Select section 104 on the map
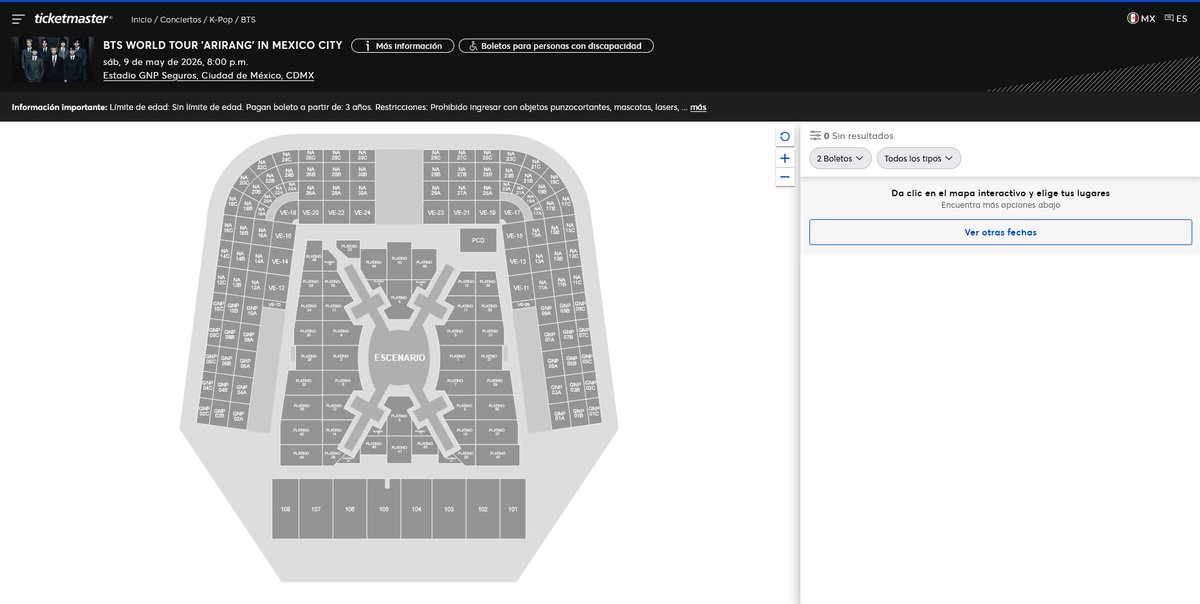Image resolution: width=1200 pixels, height=604 pixels. [x=416, y=509]
